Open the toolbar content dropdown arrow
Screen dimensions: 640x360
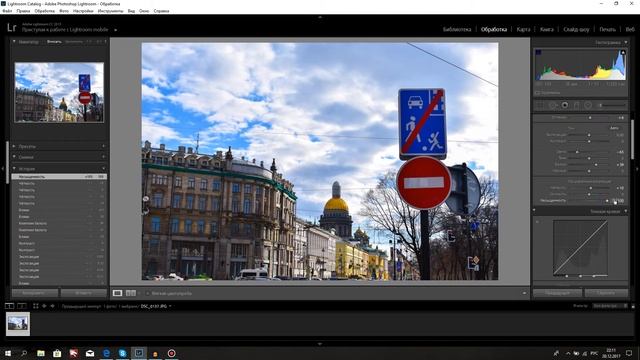tap(524, 293)
